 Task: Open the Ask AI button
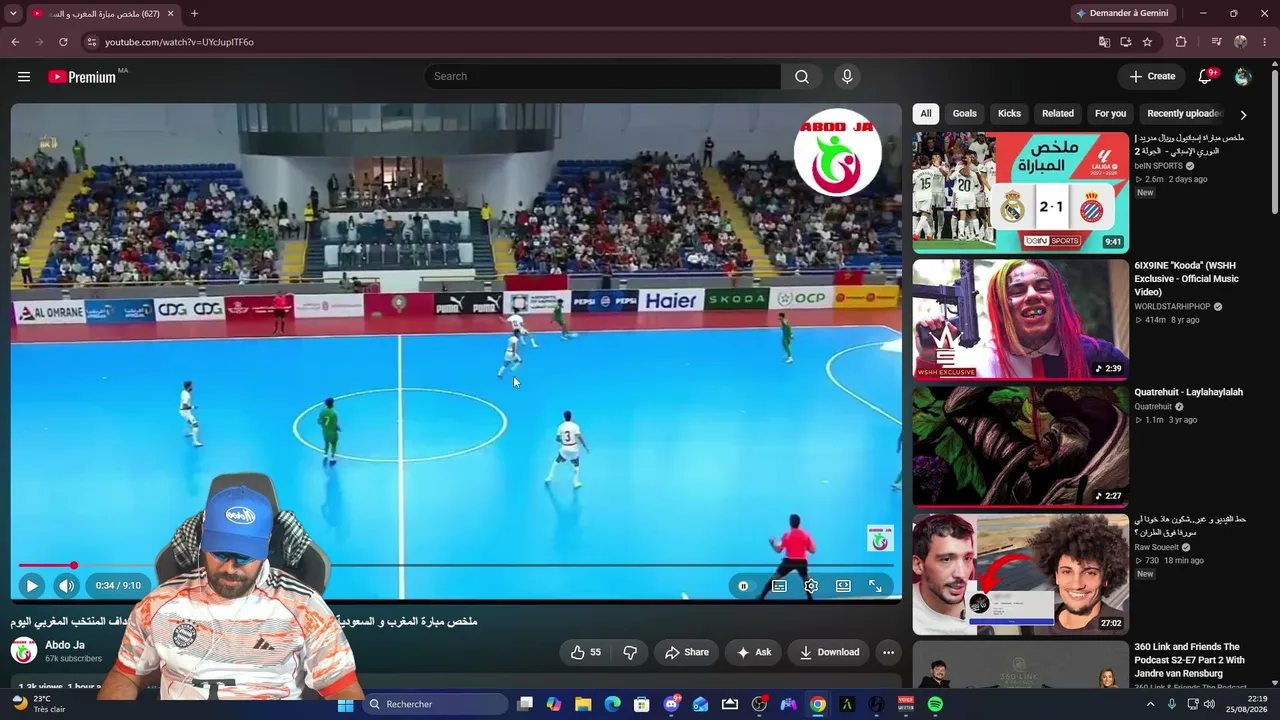click(x=754, y=653)
